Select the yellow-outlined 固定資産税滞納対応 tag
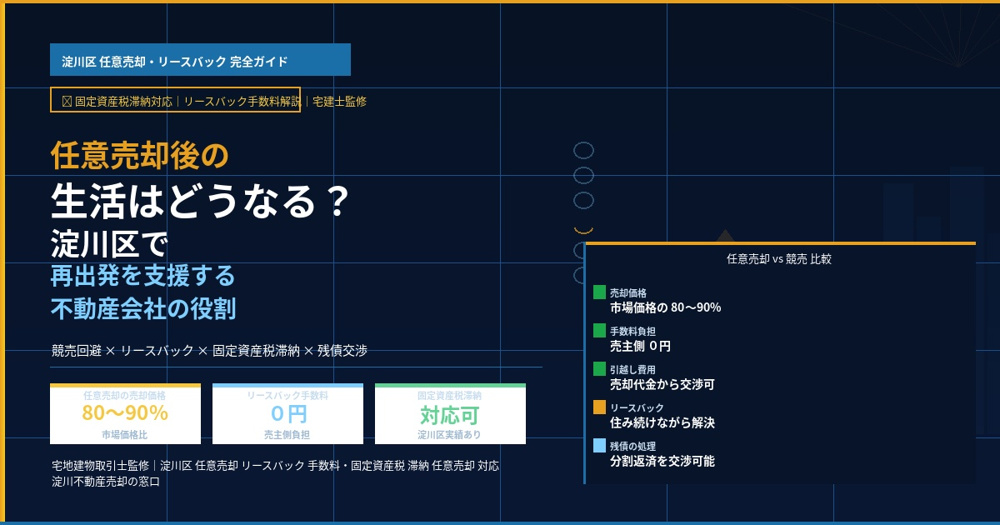This screenshot has width=1000, height=525. point(175,100)
